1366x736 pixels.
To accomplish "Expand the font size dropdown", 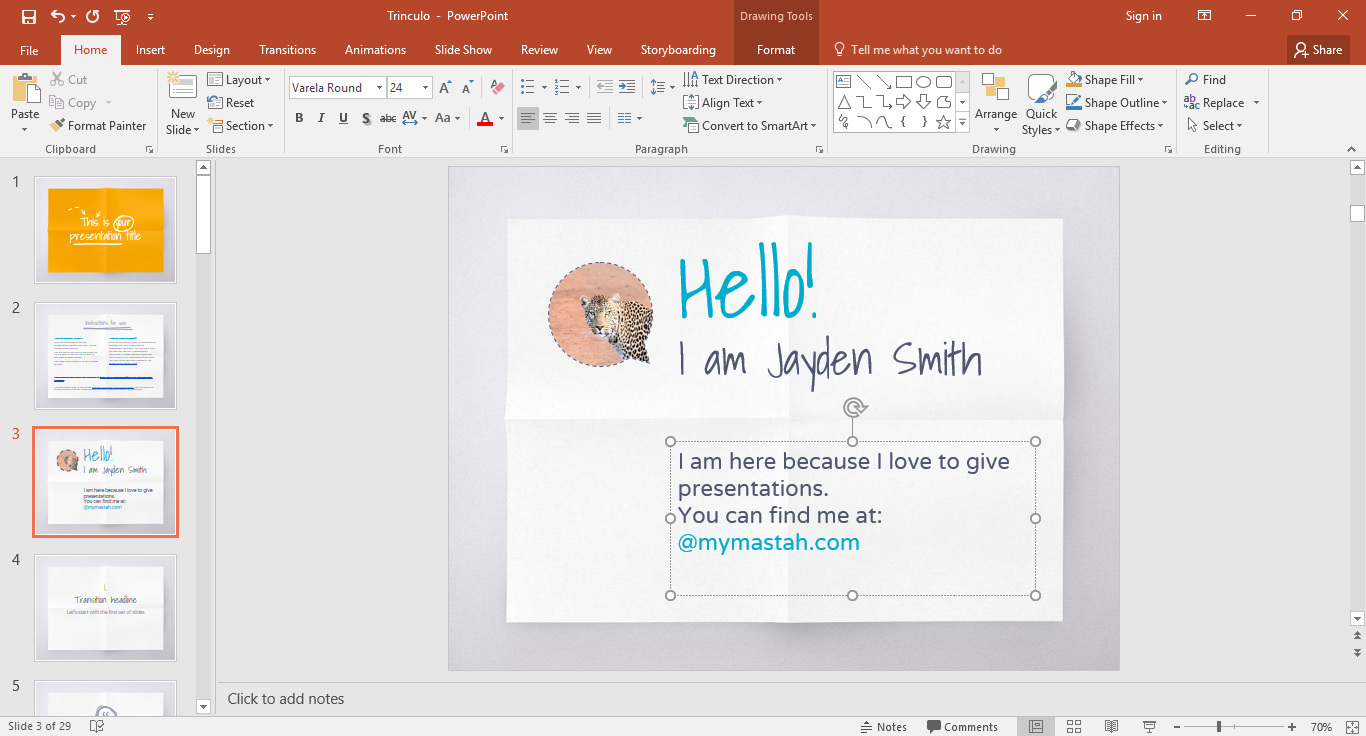I will pyautogui.click(x=426, y=88).
